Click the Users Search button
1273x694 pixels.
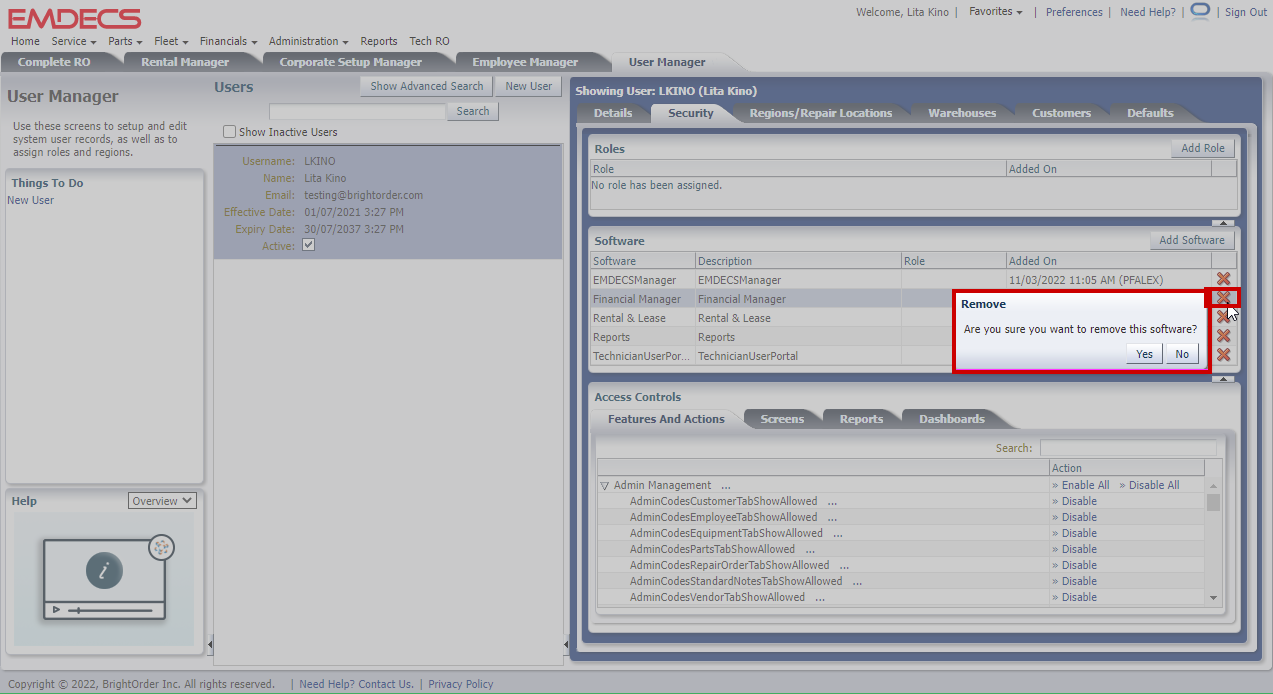473,111
